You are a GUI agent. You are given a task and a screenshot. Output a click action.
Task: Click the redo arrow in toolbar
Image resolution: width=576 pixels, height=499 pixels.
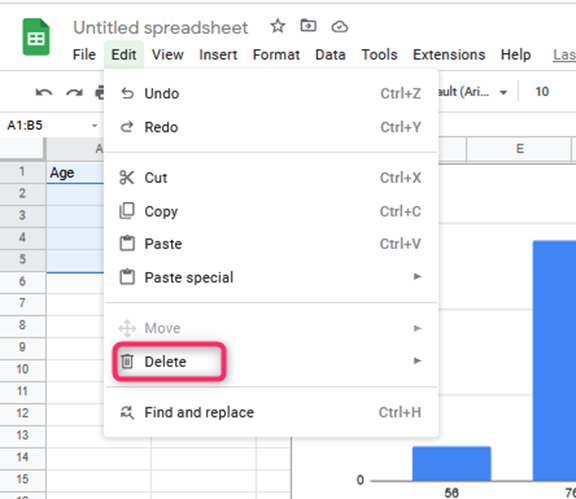(x=74, y=92)
